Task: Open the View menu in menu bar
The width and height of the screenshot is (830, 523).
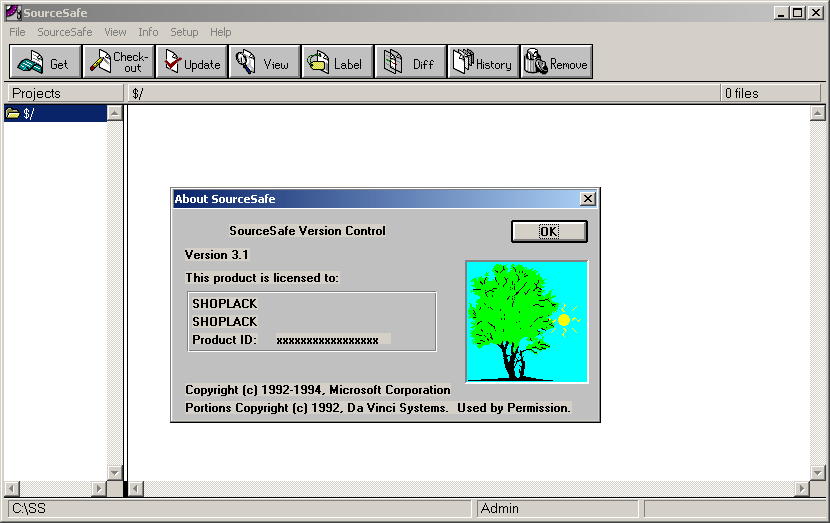Action: (115, 32)
